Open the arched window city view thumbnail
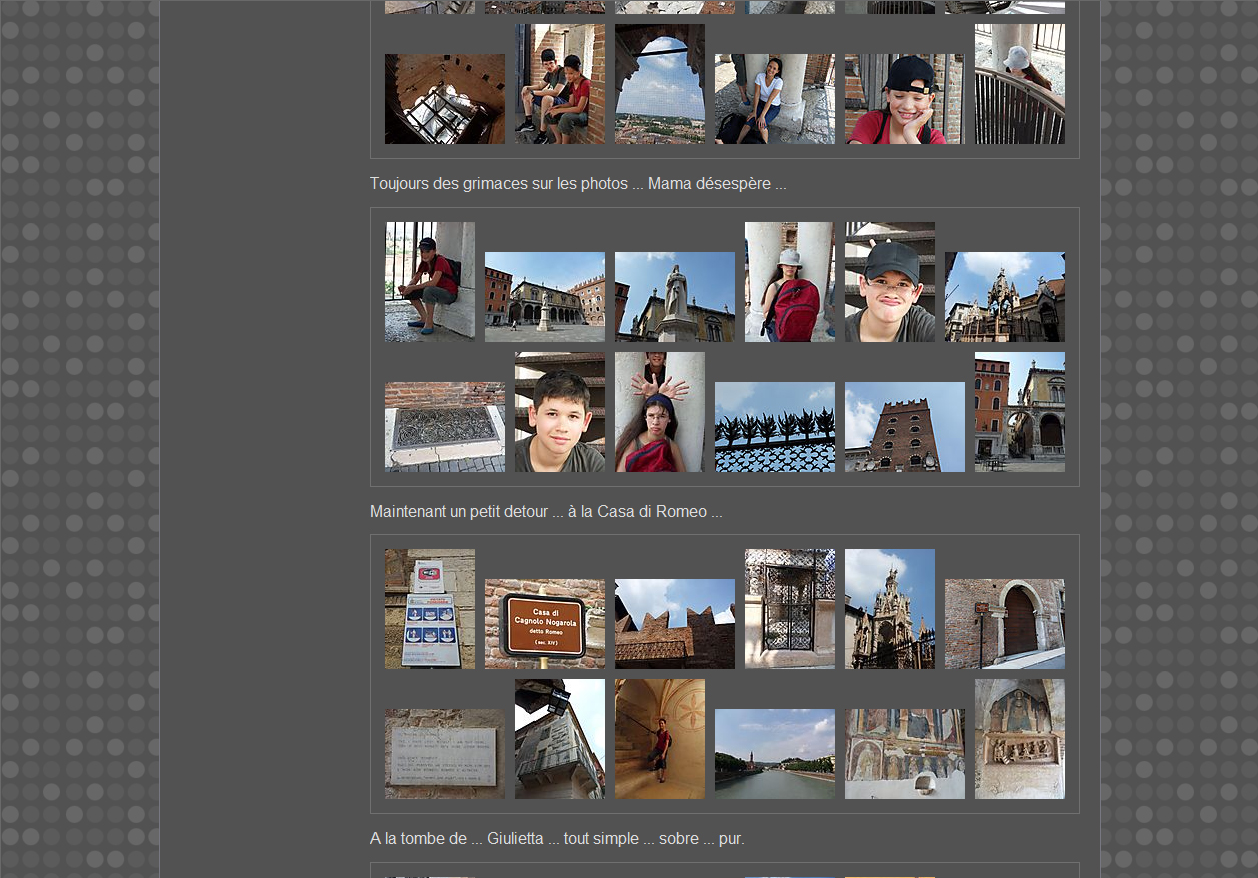This screenshot has width=1258, height=878. click(x=659, y=84)
